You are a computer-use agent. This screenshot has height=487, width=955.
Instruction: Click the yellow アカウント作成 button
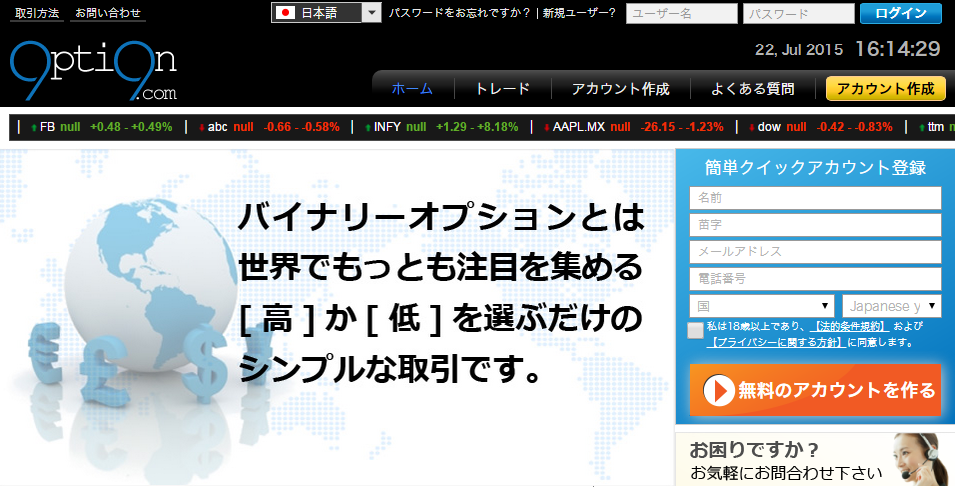(x=886, y=89)
